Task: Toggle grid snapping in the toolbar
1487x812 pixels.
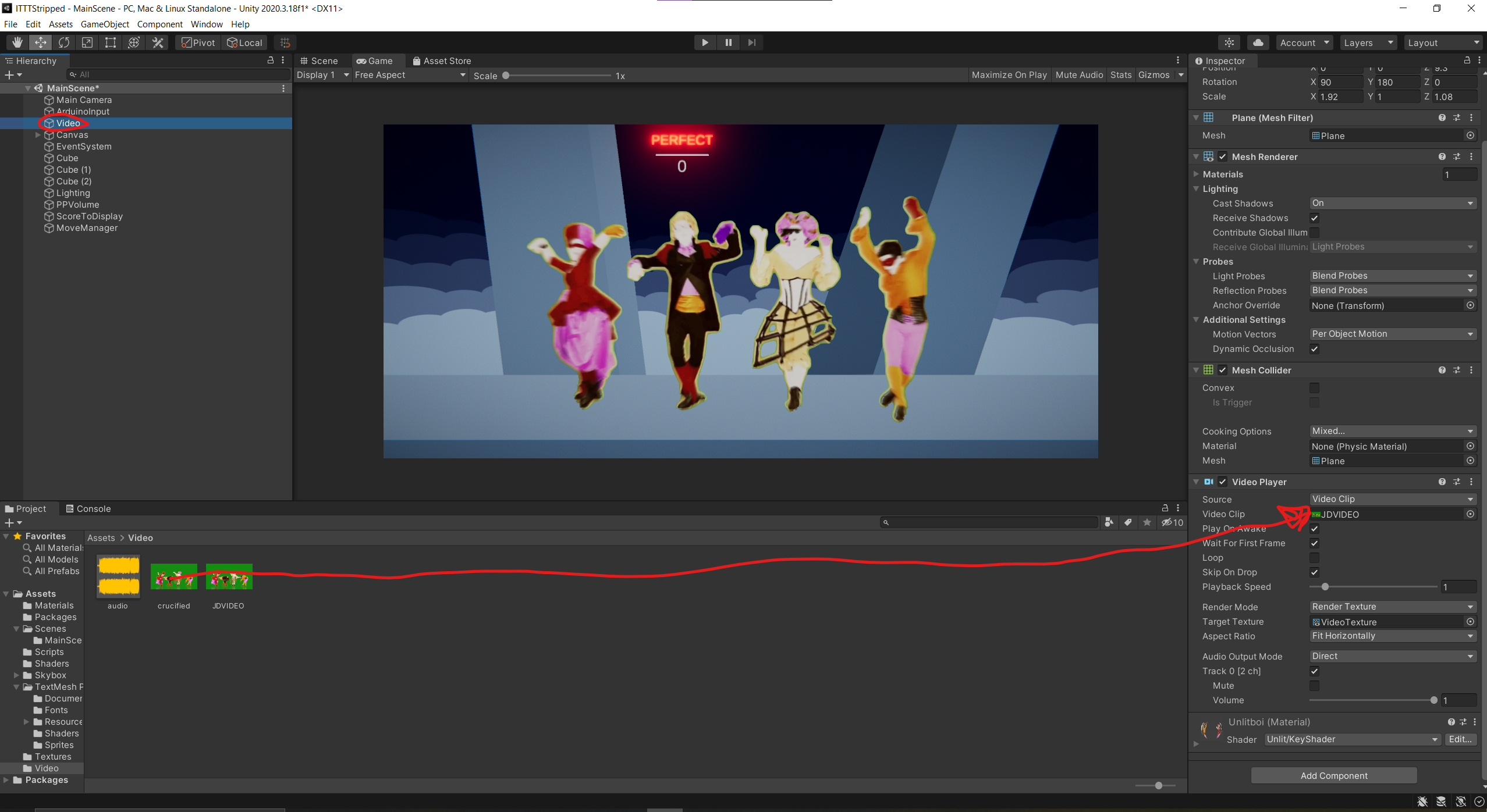Action: [284, 42]
